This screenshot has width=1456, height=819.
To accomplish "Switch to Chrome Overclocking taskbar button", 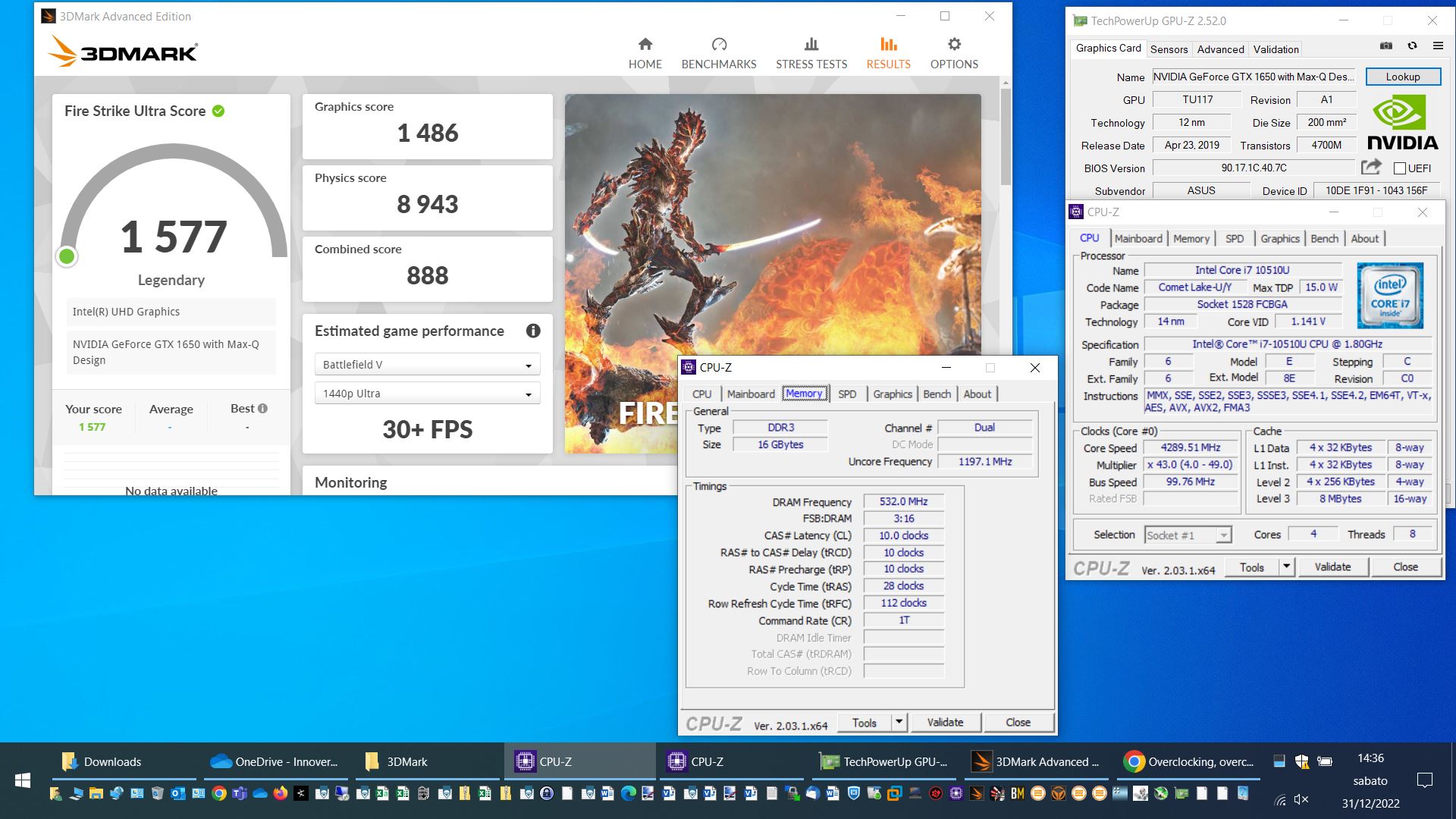I will (1188, 761).
